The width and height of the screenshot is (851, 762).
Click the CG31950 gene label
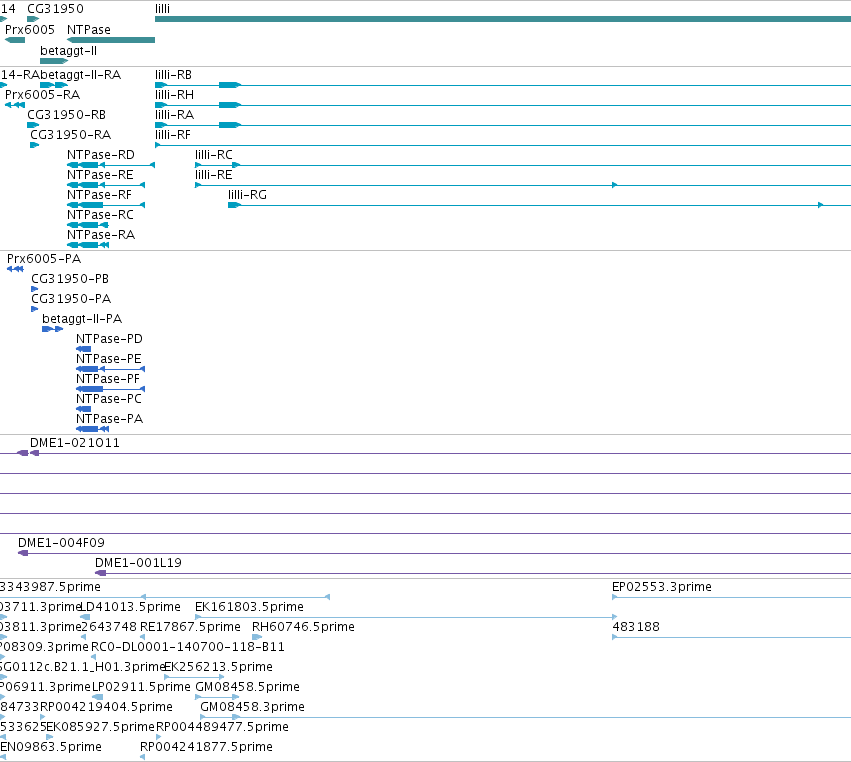click(x=55, y=9)
